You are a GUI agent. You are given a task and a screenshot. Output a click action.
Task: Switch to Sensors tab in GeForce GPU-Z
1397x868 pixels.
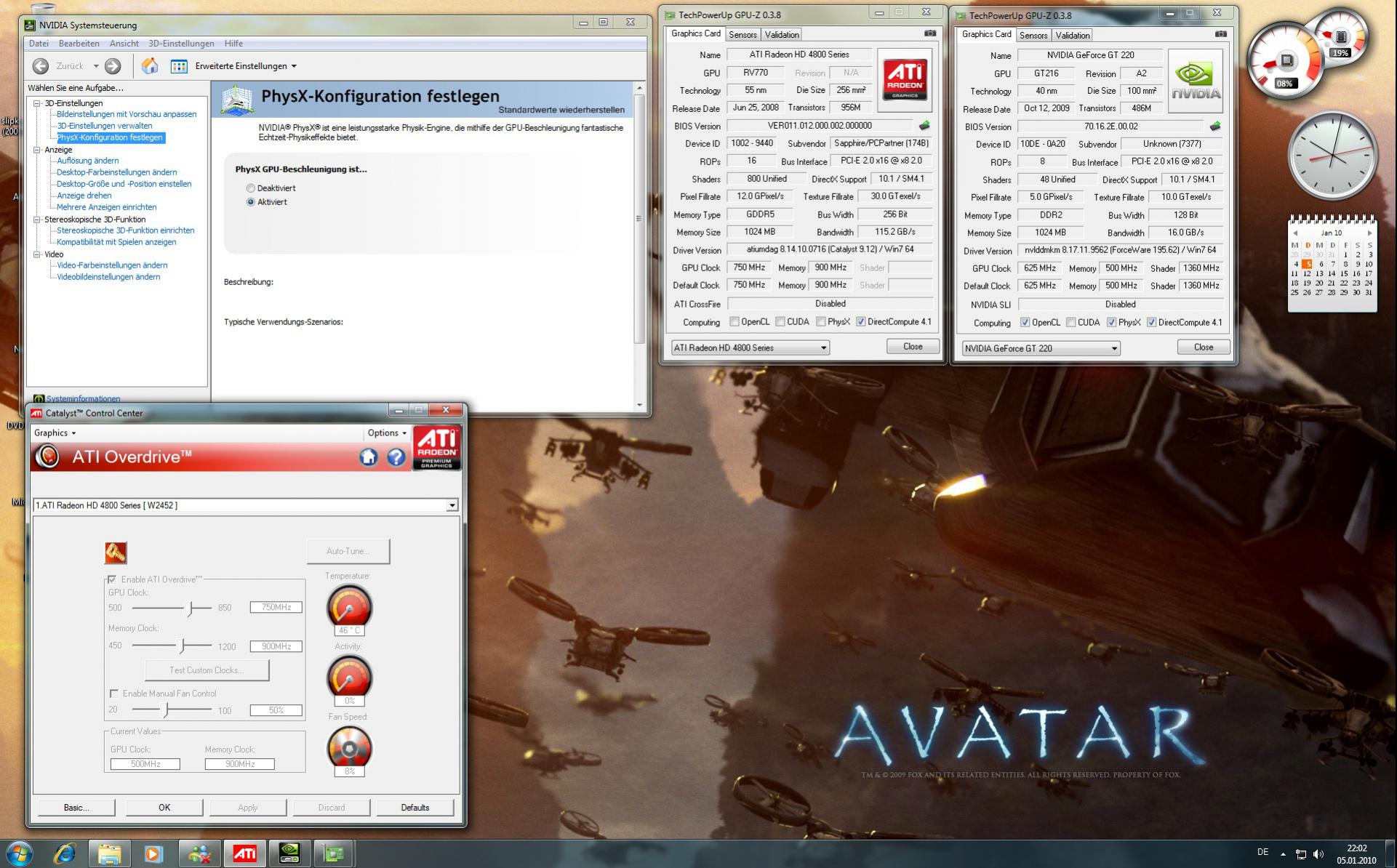click(1033, 35)
